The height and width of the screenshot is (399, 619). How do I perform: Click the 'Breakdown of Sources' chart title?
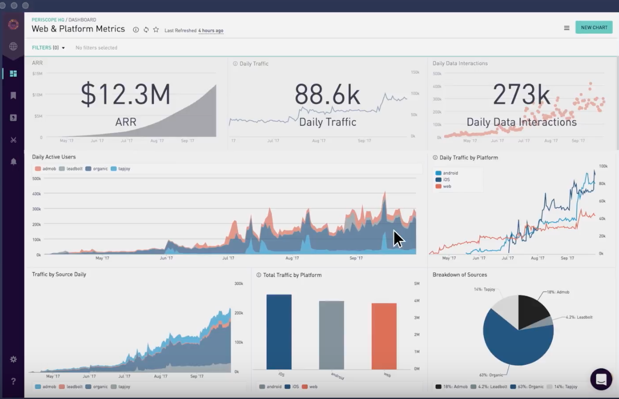coord(460,275)
